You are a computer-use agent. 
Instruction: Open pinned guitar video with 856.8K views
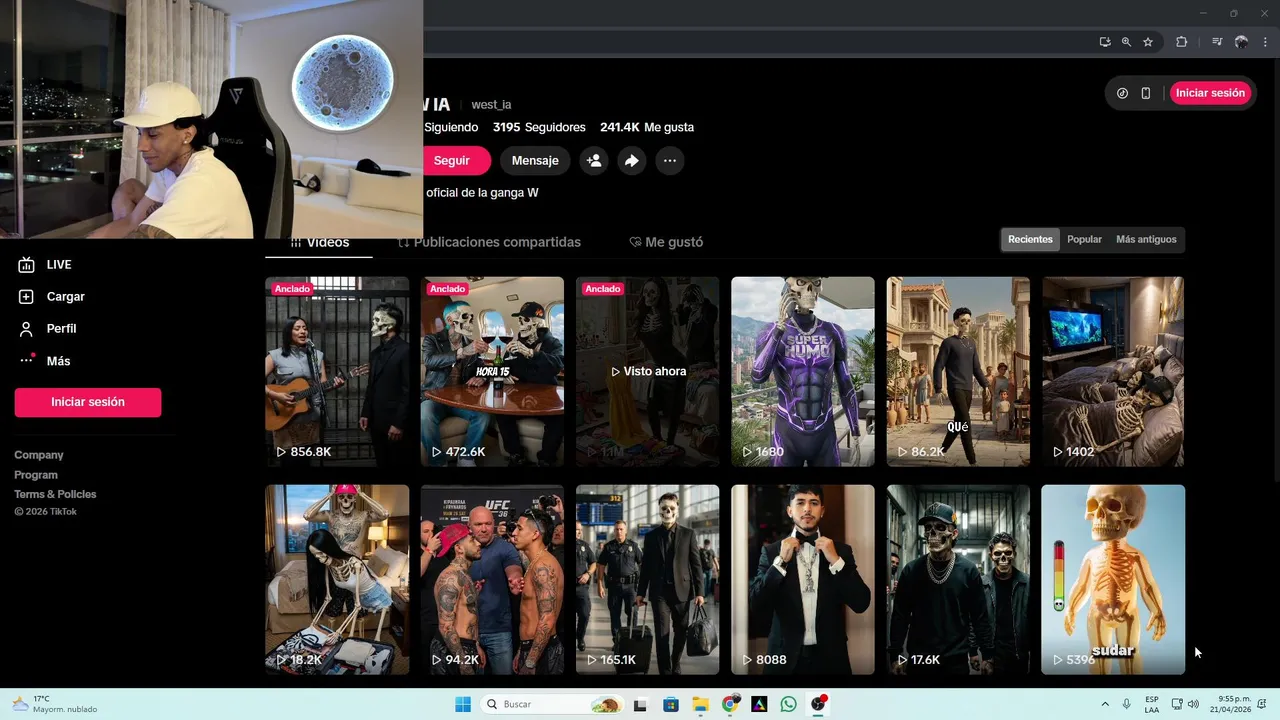pyautogui.click(x=337, y=372)
